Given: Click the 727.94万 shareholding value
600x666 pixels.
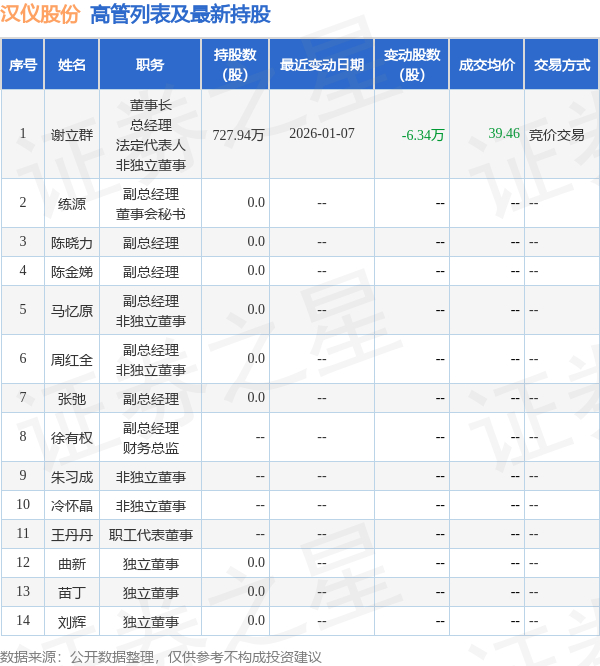Looking at the screenshot, I should pos(238,135).
